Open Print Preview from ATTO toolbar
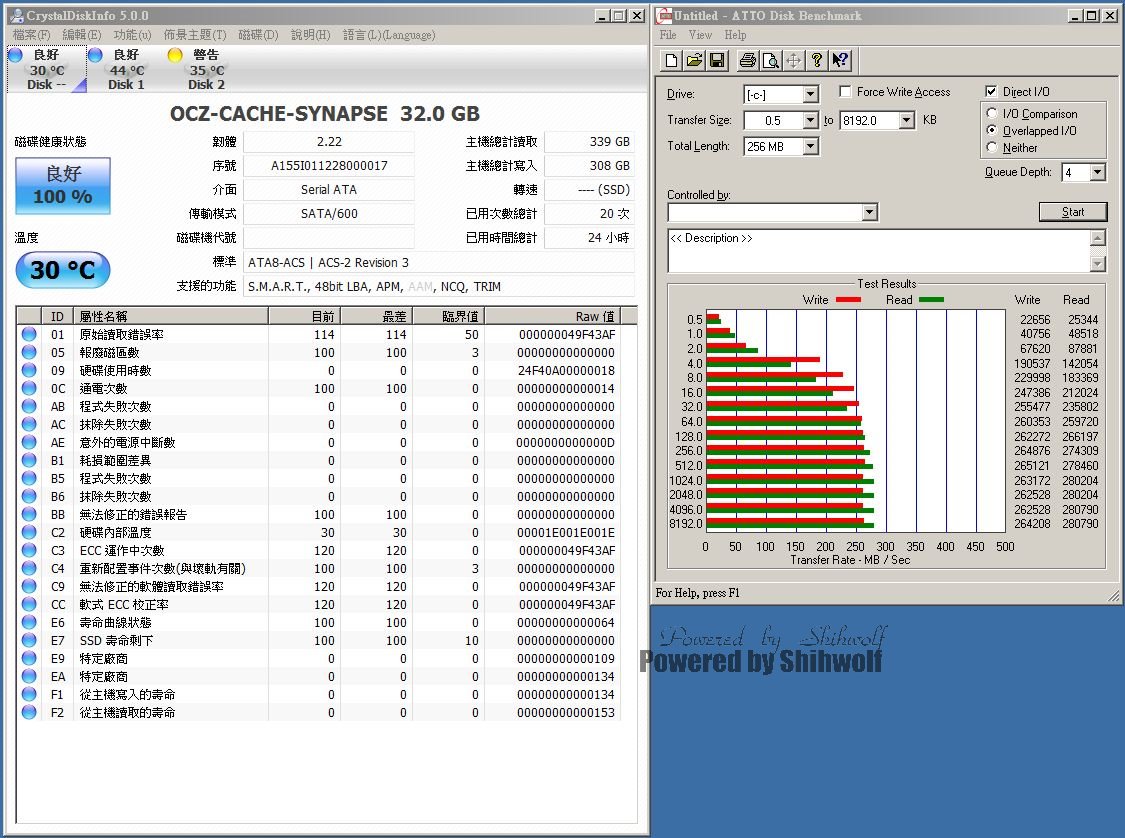The height and width of the screenshot is (838, 1125). point(771,60)
